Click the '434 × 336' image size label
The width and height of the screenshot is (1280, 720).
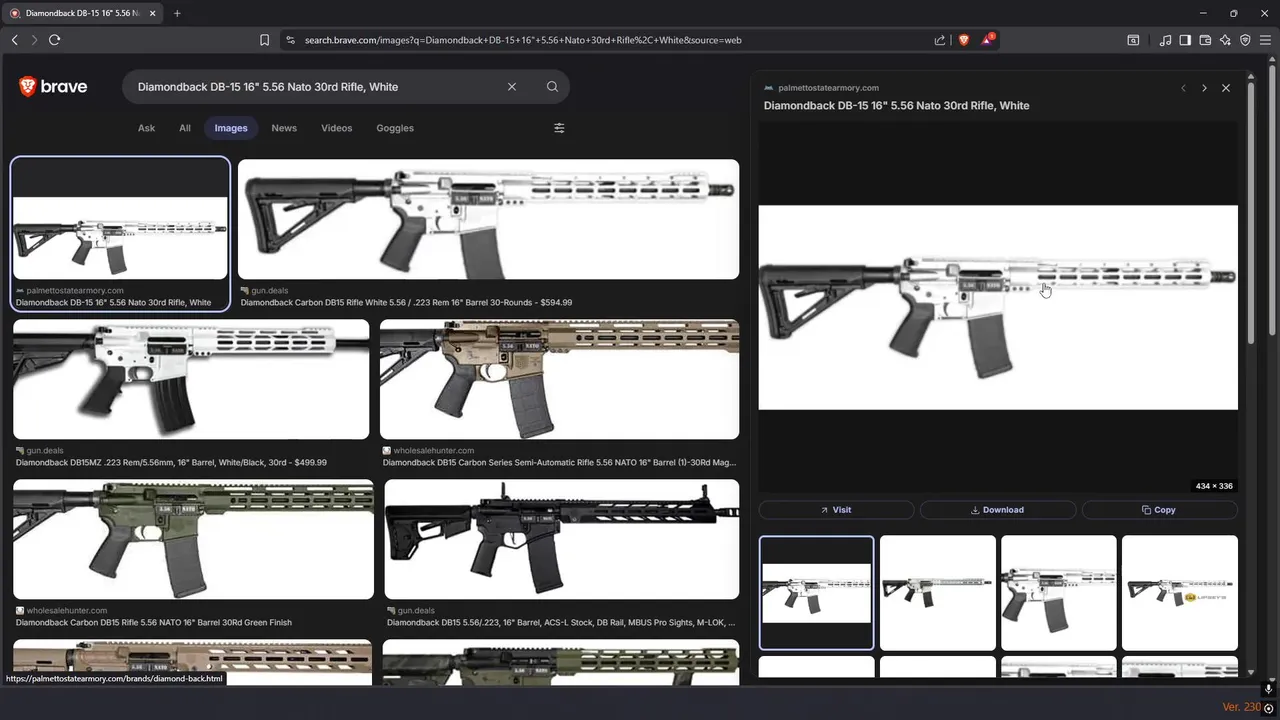(x=1214, y=486)
